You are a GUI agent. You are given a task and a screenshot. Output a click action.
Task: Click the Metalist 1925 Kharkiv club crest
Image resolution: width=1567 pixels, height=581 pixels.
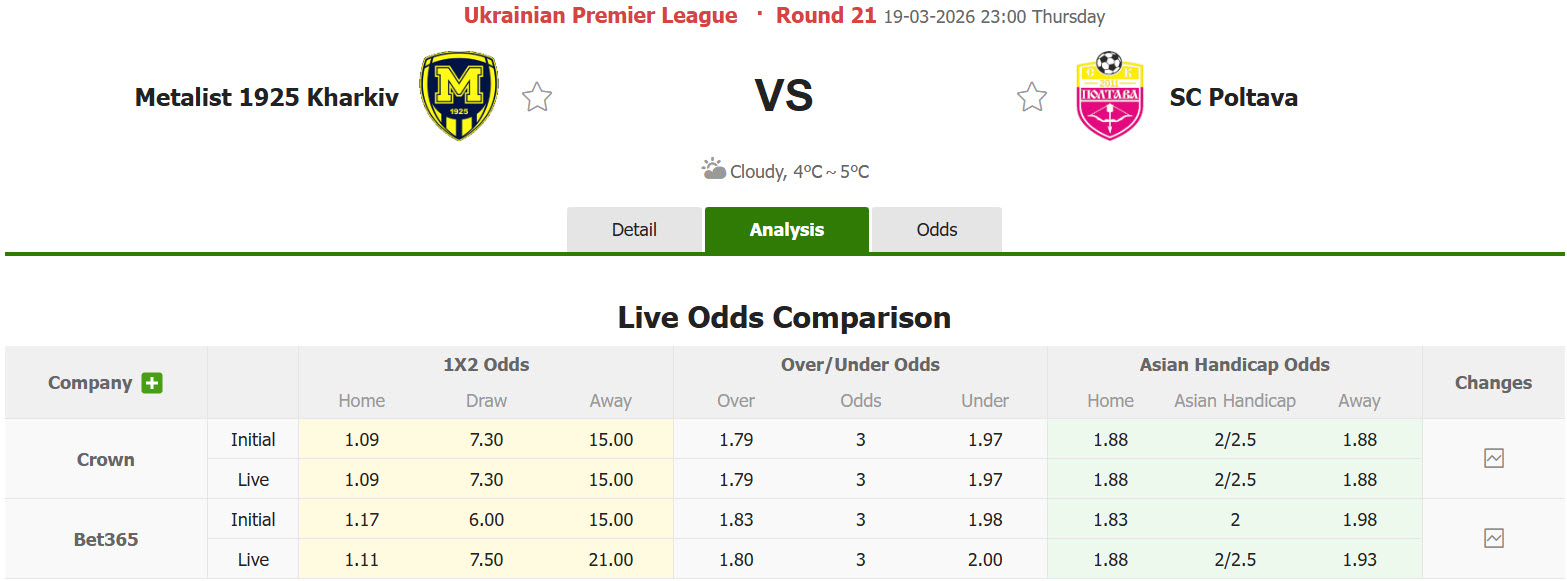[455, 95]
